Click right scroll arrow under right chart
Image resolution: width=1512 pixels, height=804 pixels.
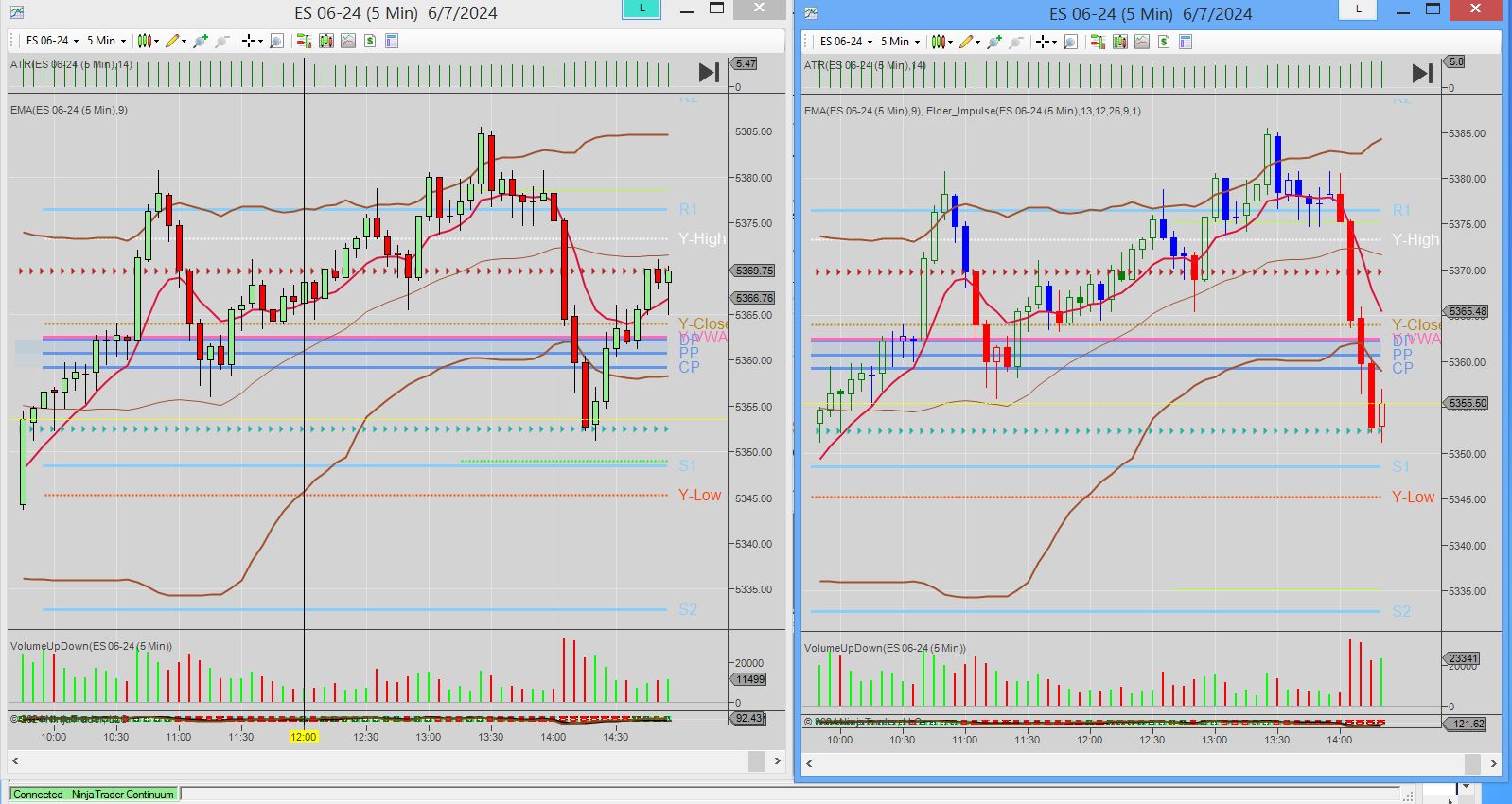coord(1493,763)
